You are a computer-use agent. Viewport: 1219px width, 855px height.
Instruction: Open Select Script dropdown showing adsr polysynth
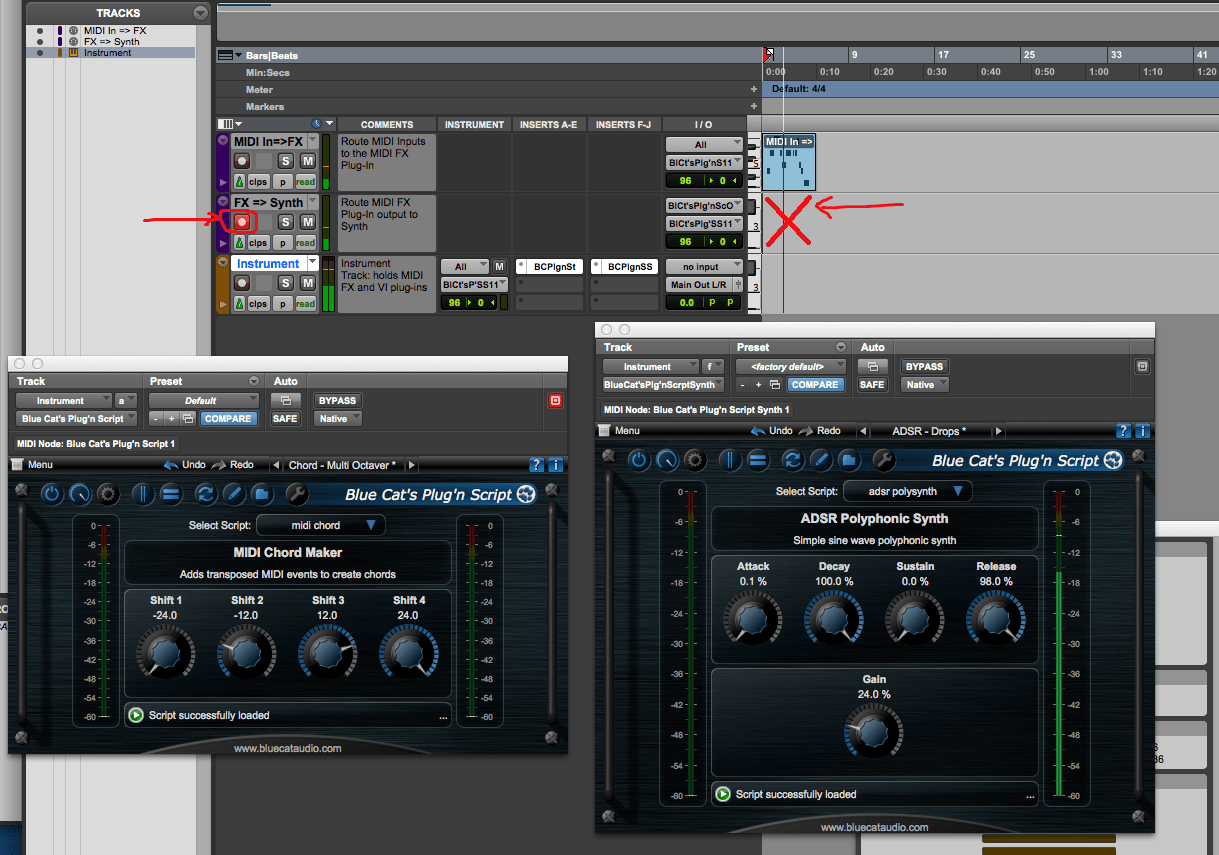pyautogui.click(x=908, y=491)
